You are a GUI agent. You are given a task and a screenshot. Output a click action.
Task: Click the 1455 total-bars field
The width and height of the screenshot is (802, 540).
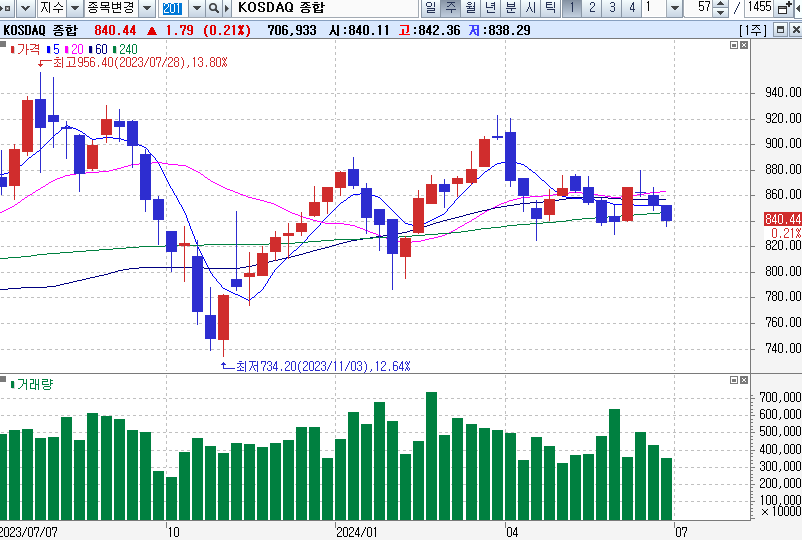tap(759, 8)
